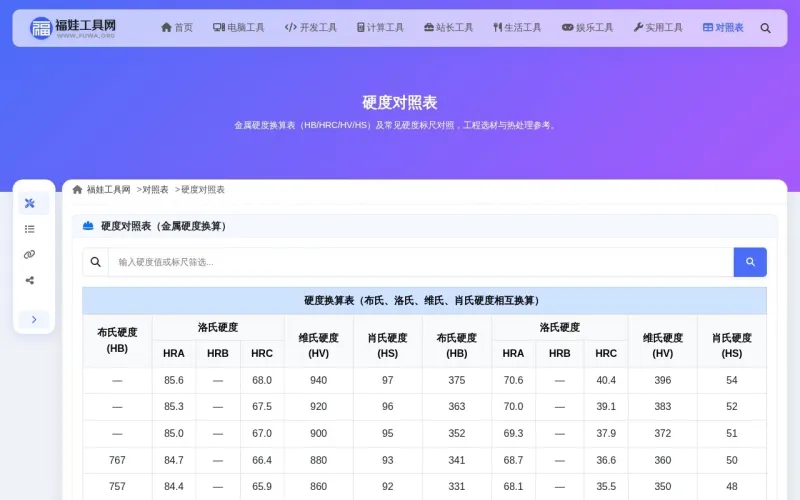Click the list icon in left sidebar
This screenshot has height=500, width=800.
[x=30, y=229]
